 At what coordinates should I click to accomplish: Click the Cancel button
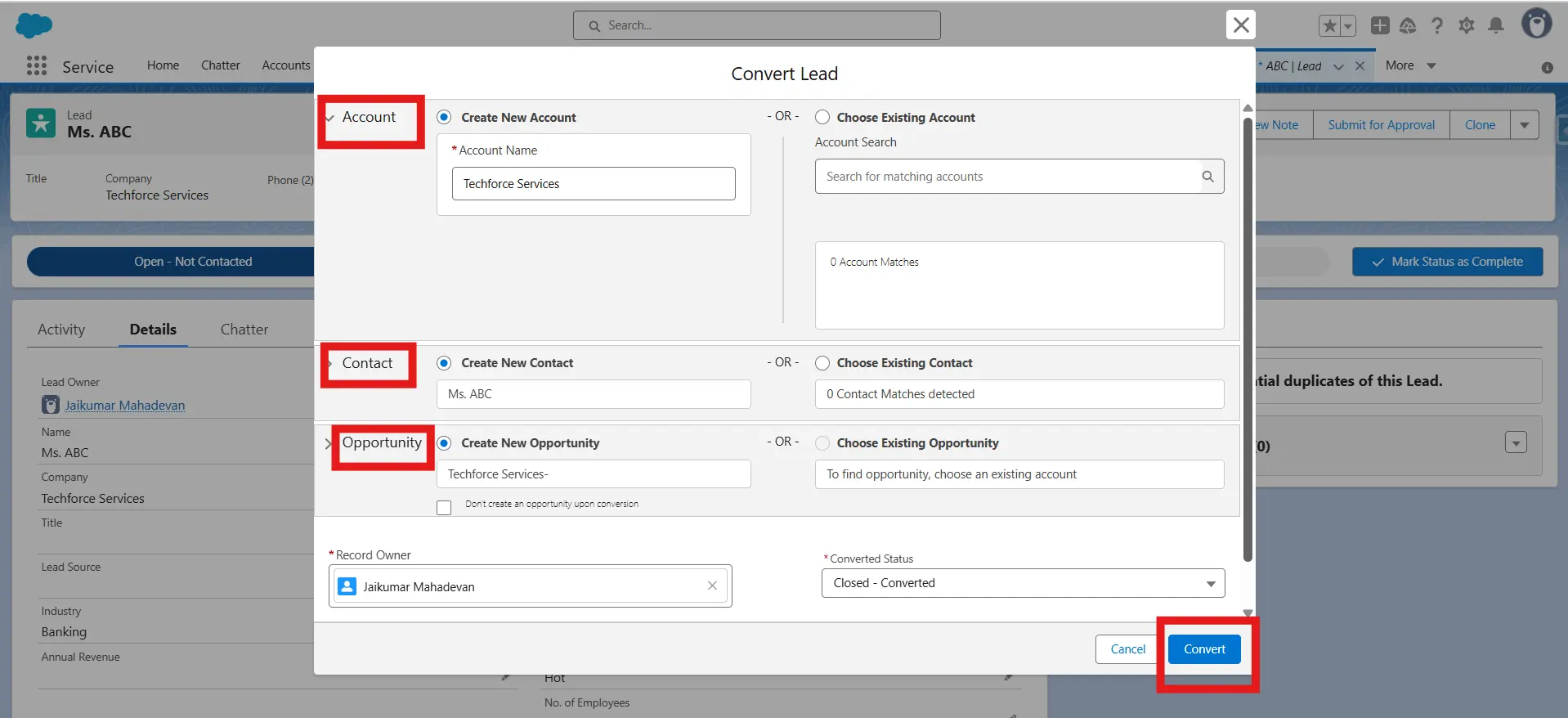pos(1127,649)
